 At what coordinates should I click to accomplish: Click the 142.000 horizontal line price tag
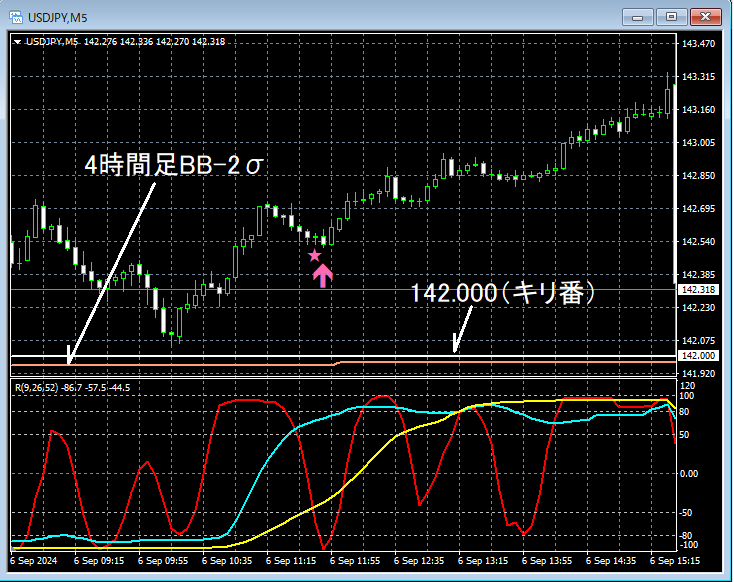[698, 356]
